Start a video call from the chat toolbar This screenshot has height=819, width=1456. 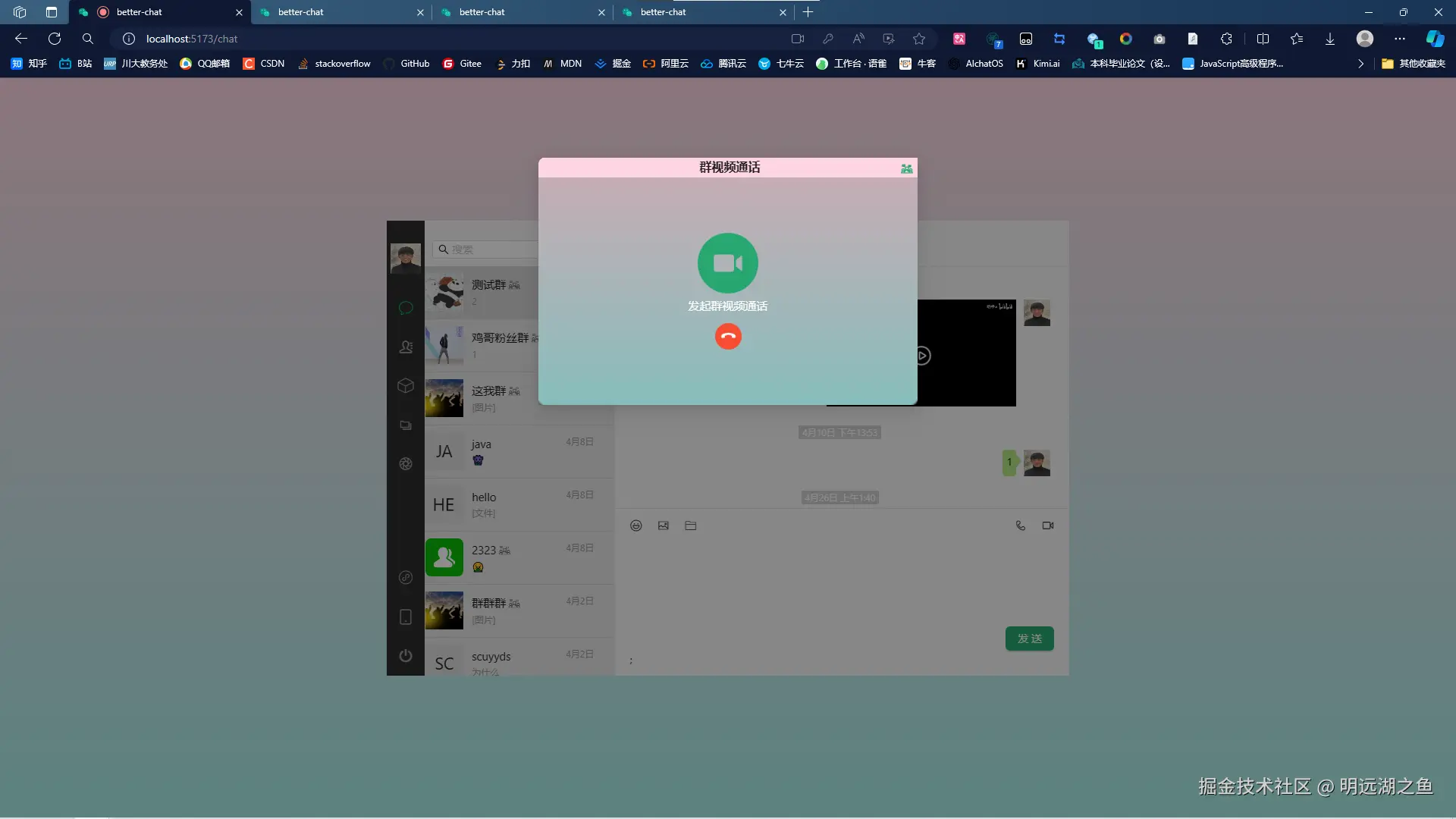[1047, 525]
